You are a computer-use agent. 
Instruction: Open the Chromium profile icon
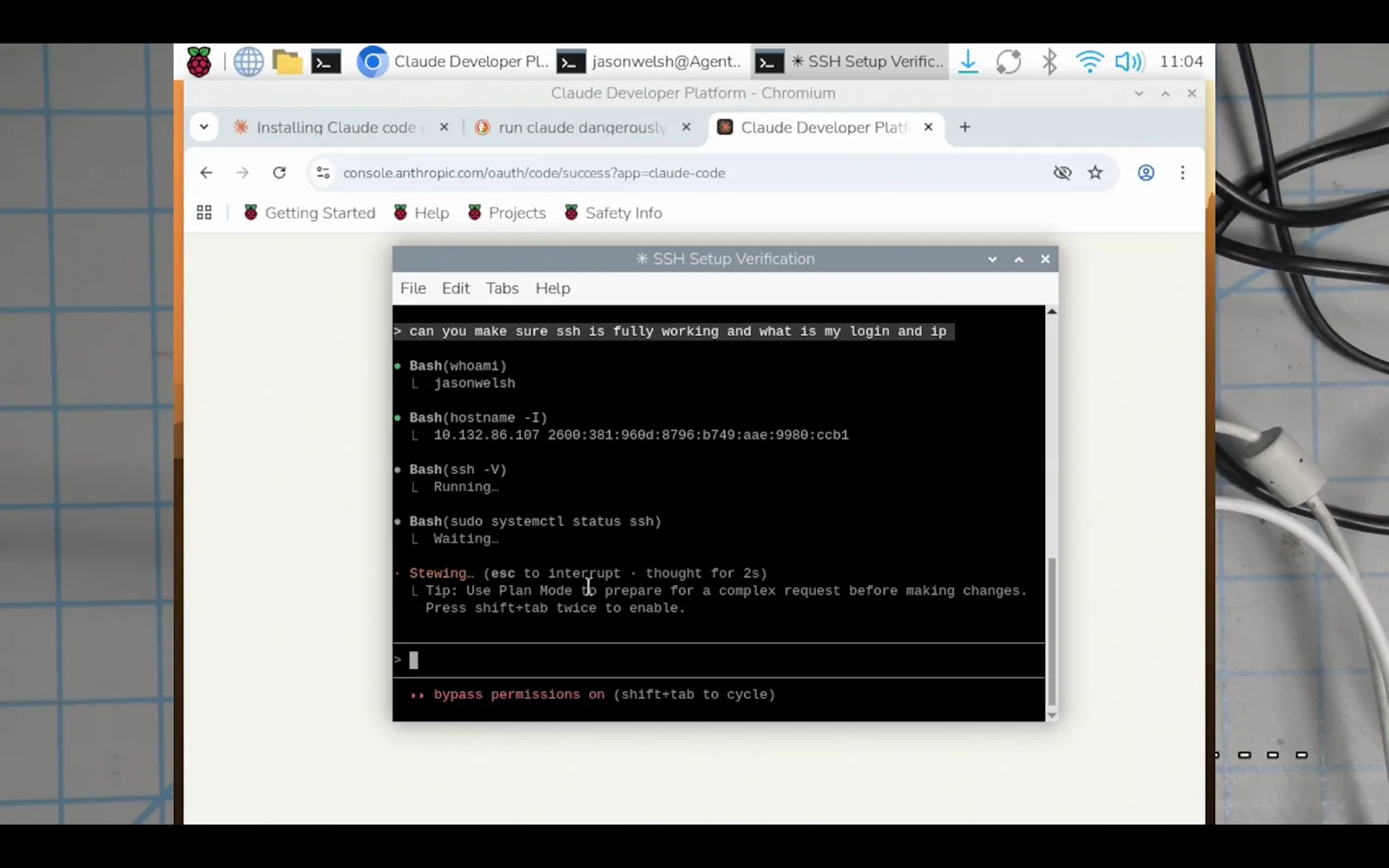coord(1146,173)
